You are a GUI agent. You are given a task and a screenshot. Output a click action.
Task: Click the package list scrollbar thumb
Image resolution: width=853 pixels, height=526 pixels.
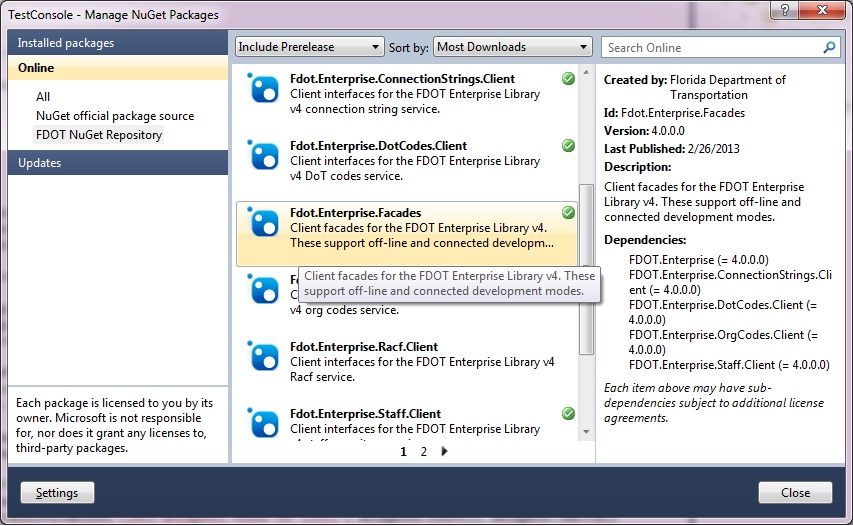tap(586, 269)
